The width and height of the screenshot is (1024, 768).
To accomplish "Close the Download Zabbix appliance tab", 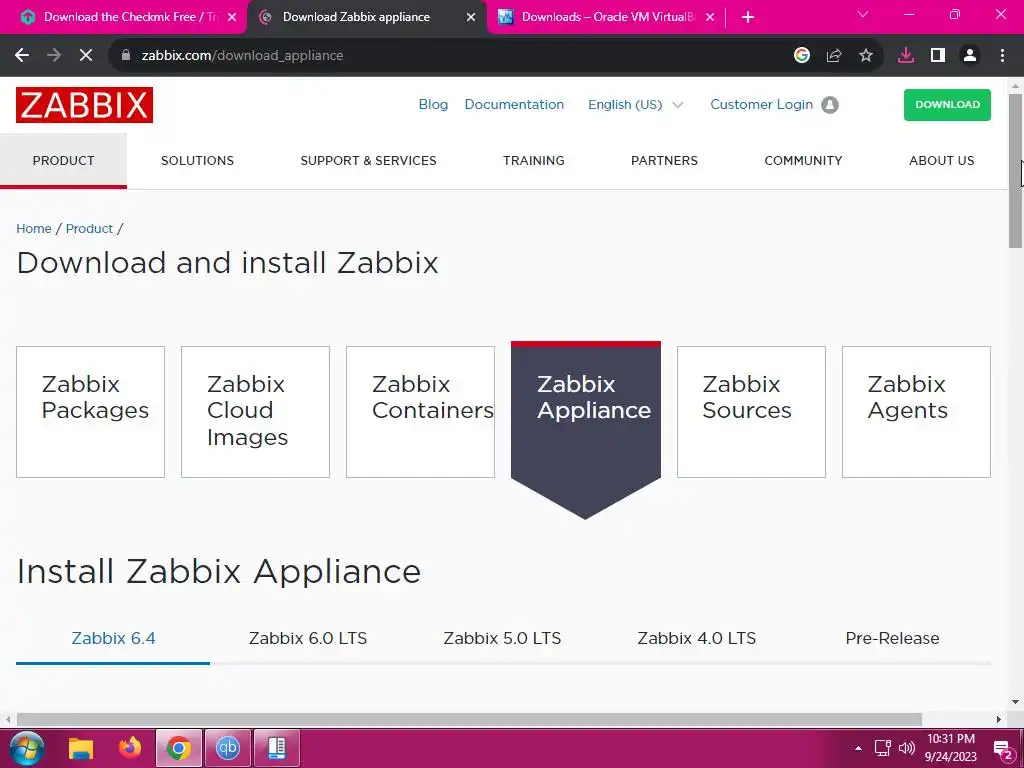I will click(x=471, y=18).
